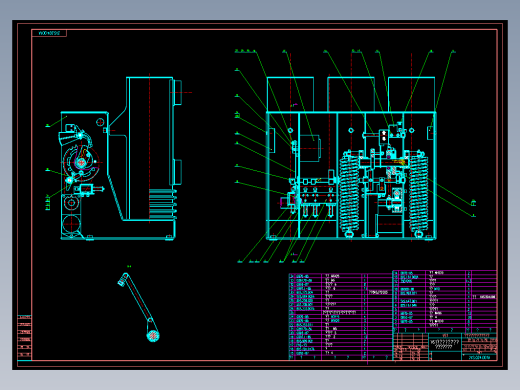Click the round knob of the handle
The width and height of the screenshot is (520, 390).
click(153, 335)
